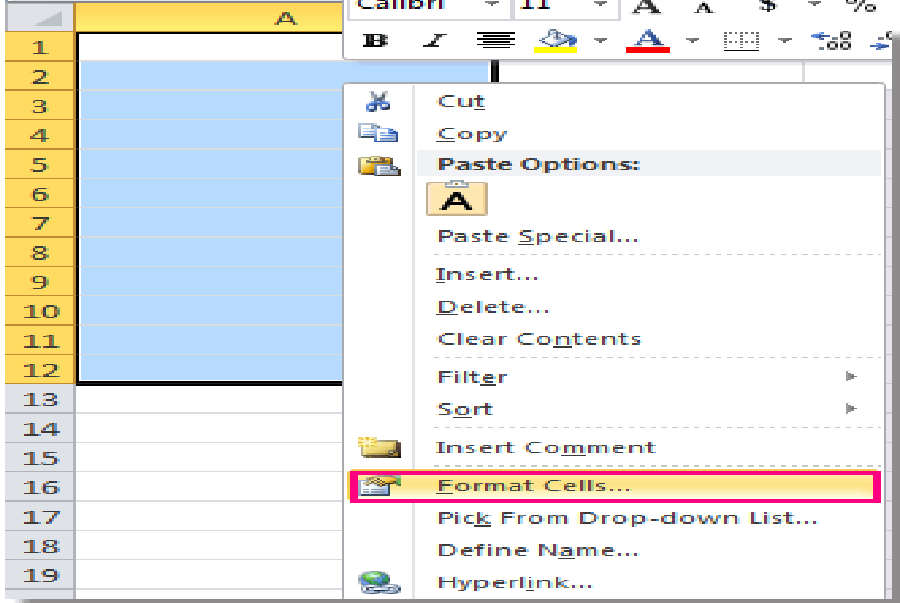Open the fill color dropdown arrow
This screenshot has height=603, width=900.
[x=600, y=41]
